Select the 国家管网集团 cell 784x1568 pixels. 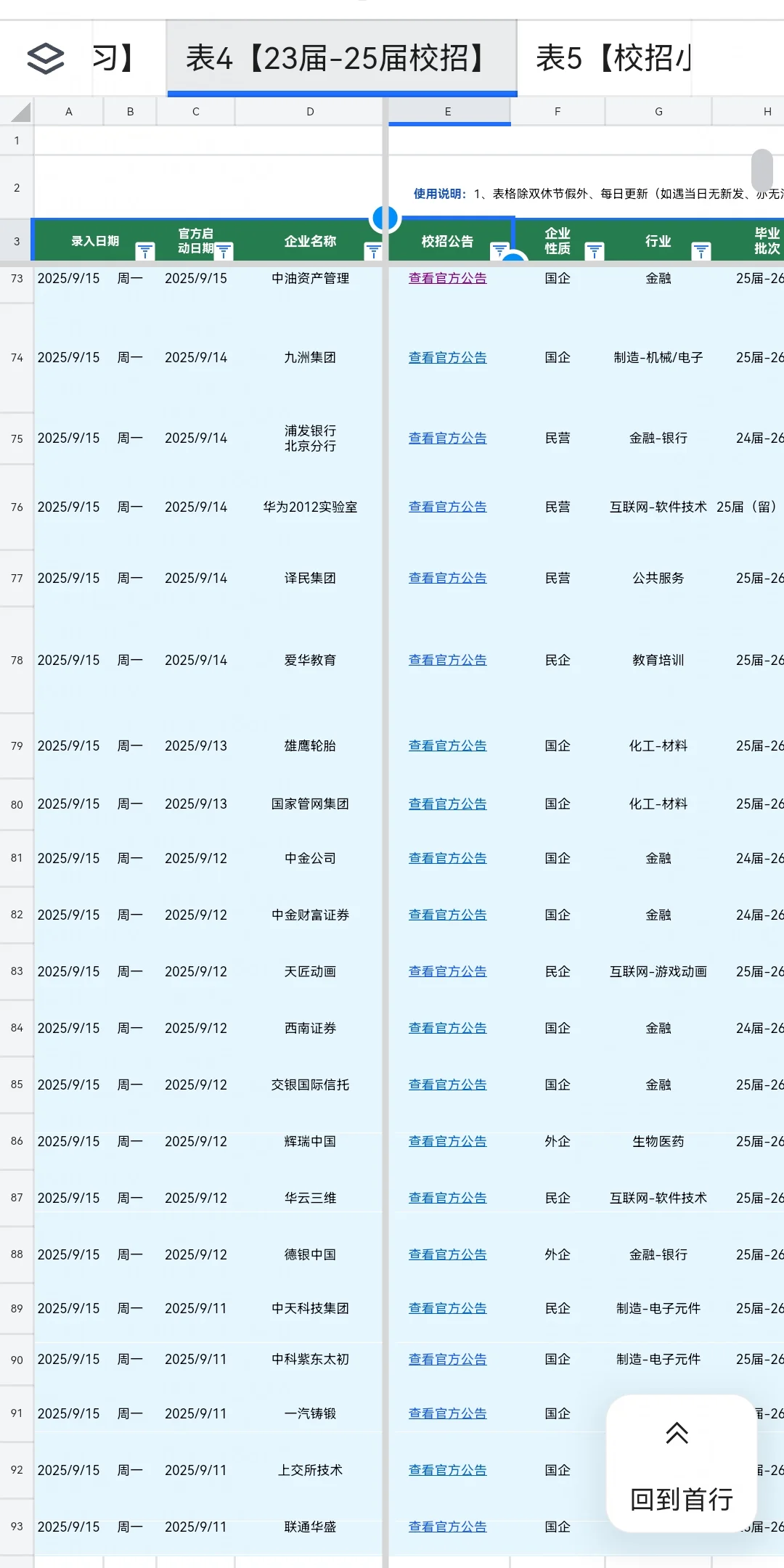[310, 804]
